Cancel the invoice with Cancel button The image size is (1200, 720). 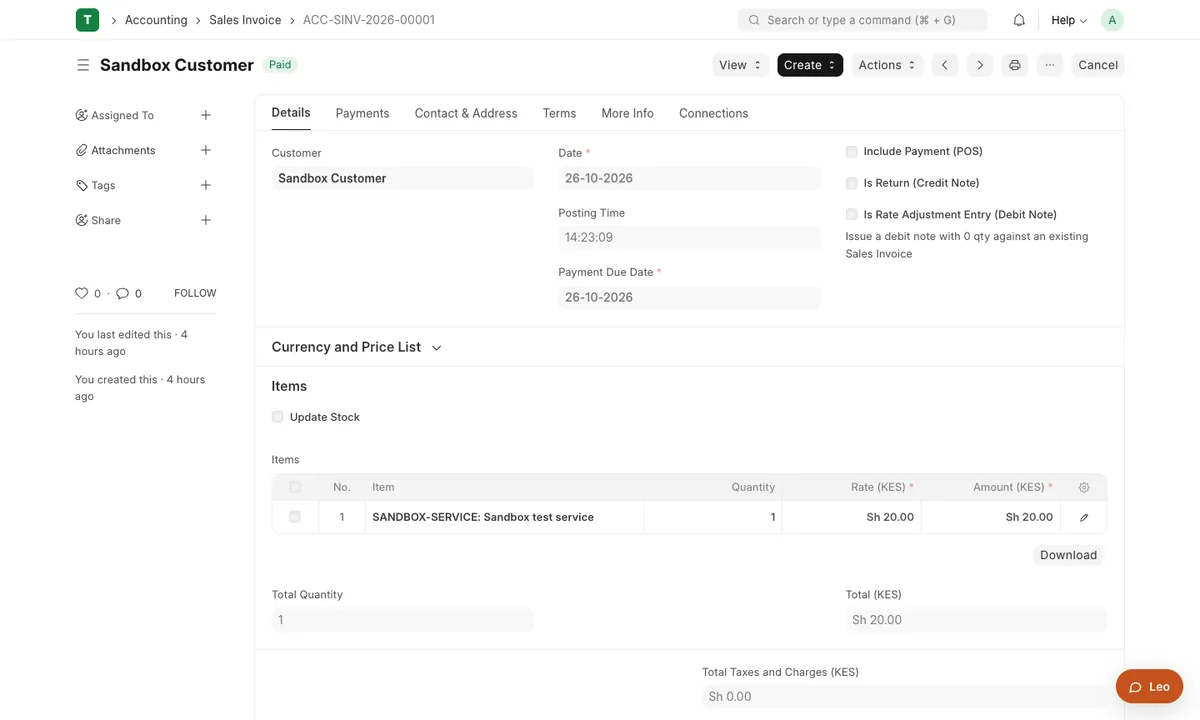tap(1098, 65)
